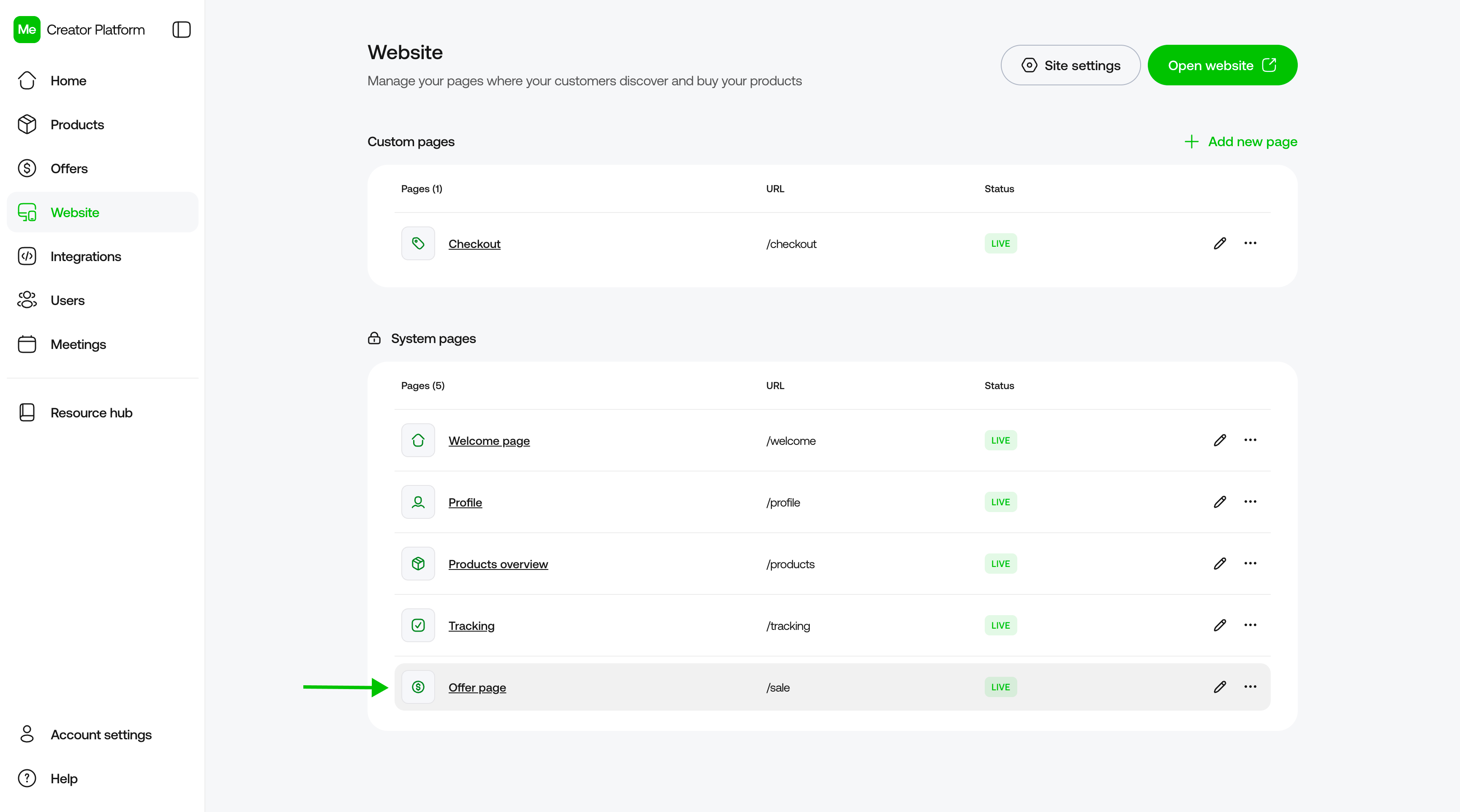Click the Open website button
The image size is (1460, 812).
[1223, 65]
